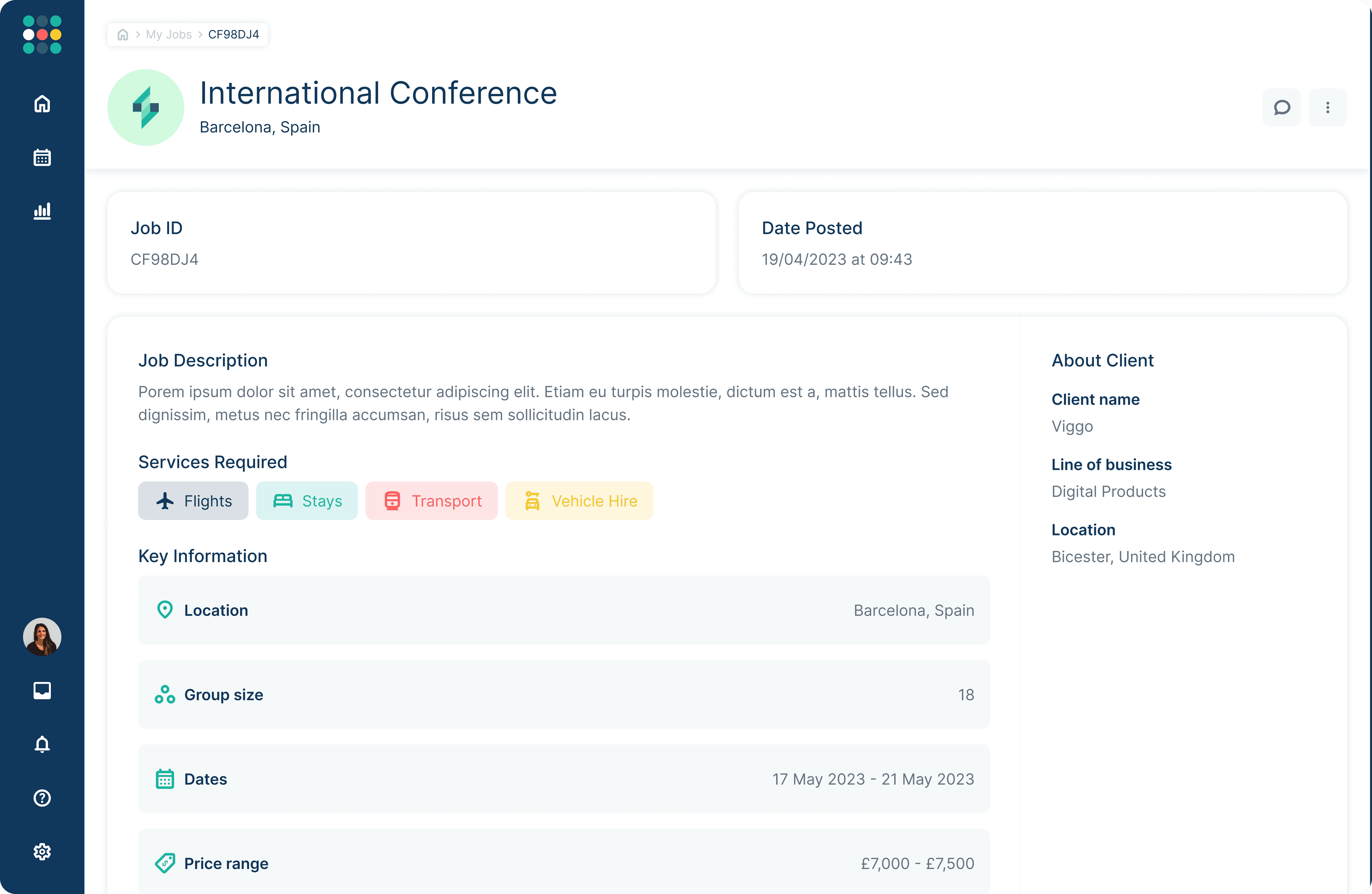Click the International Conference client logo

(146, 107)
